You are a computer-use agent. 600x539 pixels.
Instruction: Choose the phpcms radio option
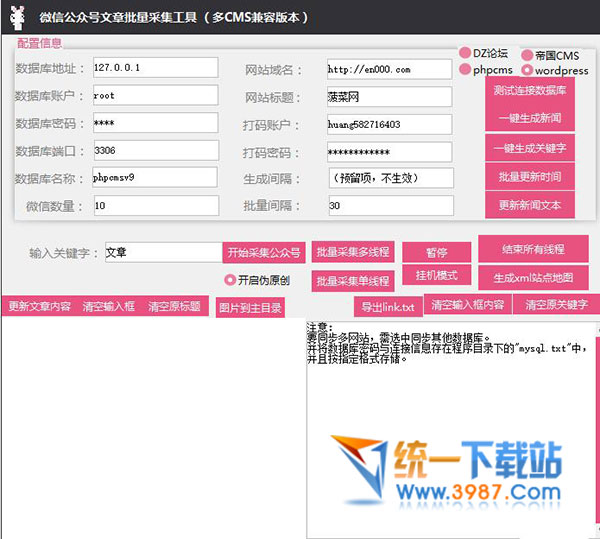pyautogui.click(x=486, y=70)
